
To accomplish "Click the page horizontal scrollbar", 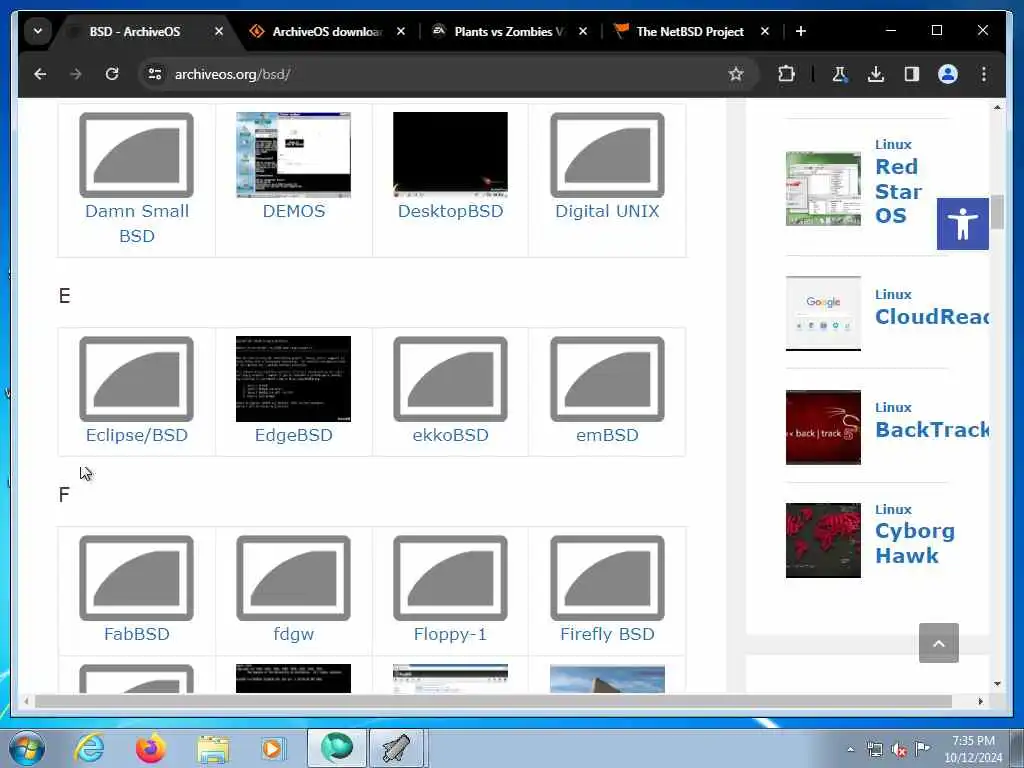I will [x=493, y=701].
